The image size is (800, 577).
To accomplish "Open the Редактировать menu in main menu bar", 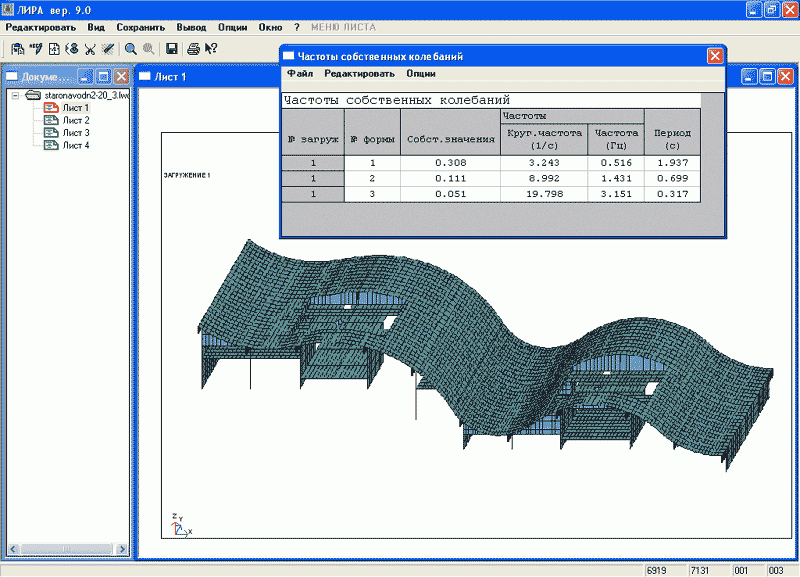I will click(x=41, y=27).
